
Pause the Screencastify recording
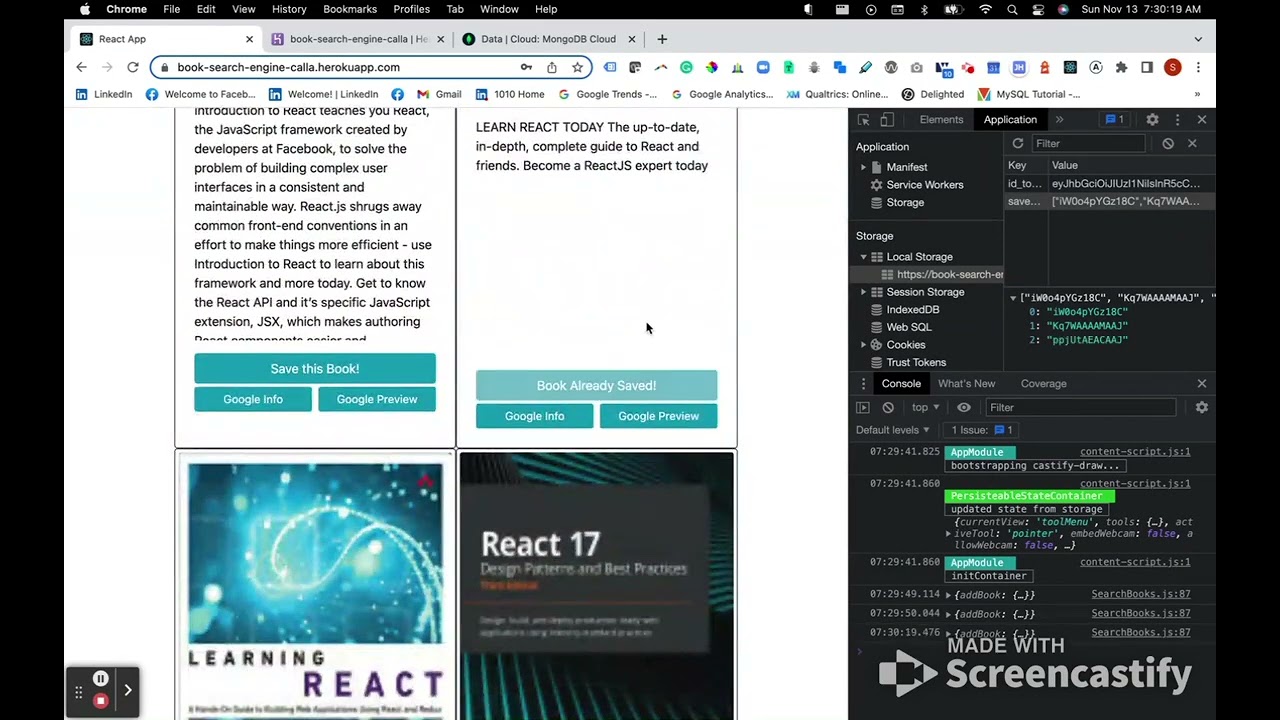[100, 679]
